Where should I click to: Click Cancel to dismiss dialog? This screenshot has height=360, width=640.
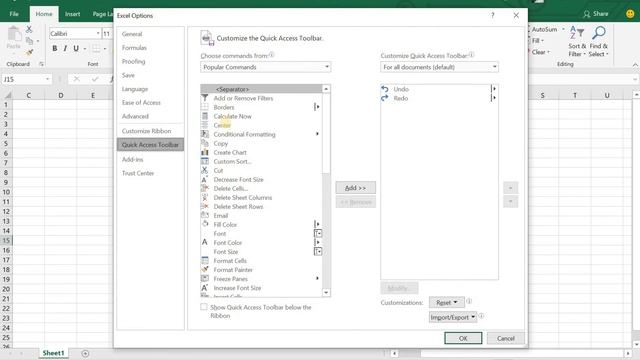point(506,338)
